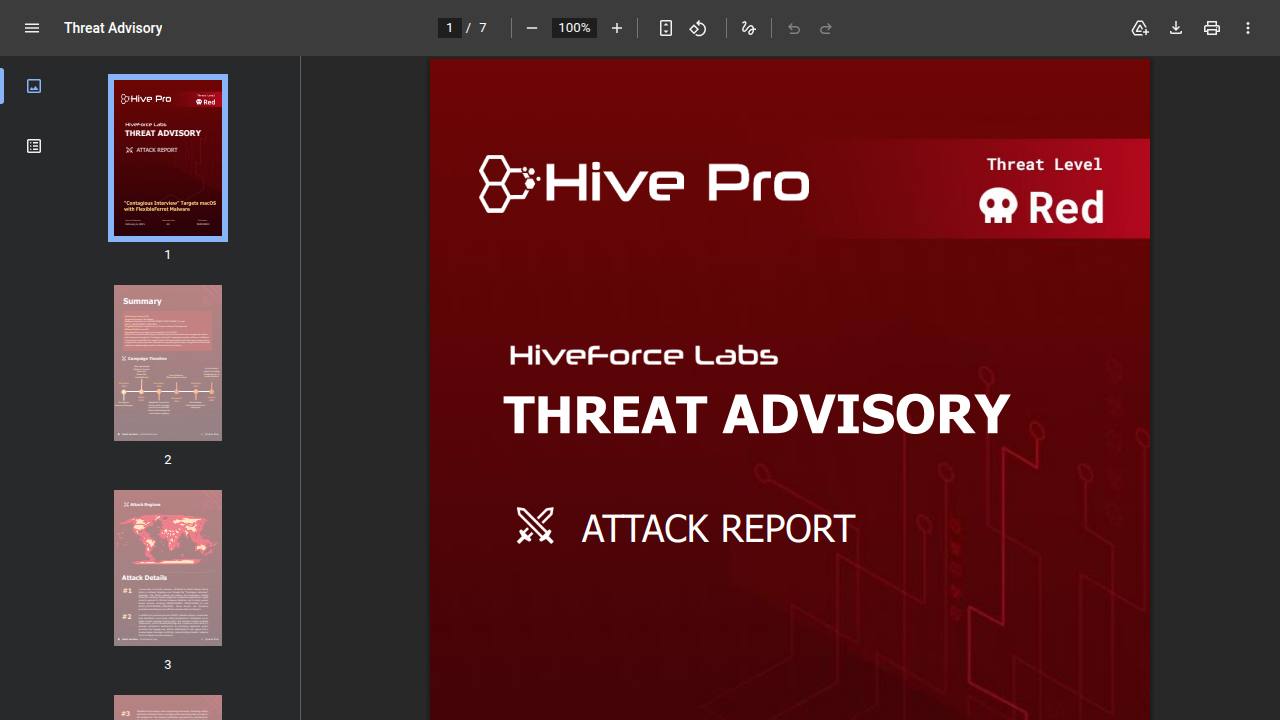1280x720 pixels.
Task: Open the page 2 Summary thumbnail
Action: pyautogui.click(x=168, y=363)
